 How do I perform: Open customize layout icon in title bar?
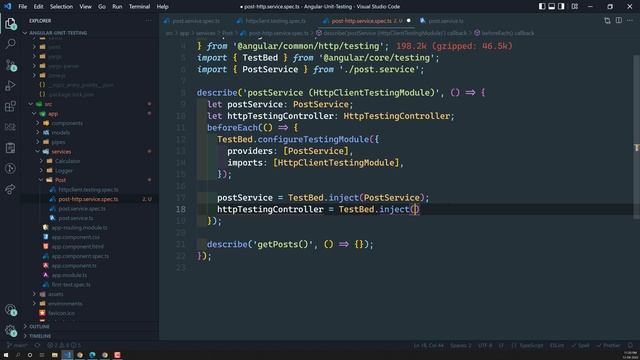pos(575,7)
